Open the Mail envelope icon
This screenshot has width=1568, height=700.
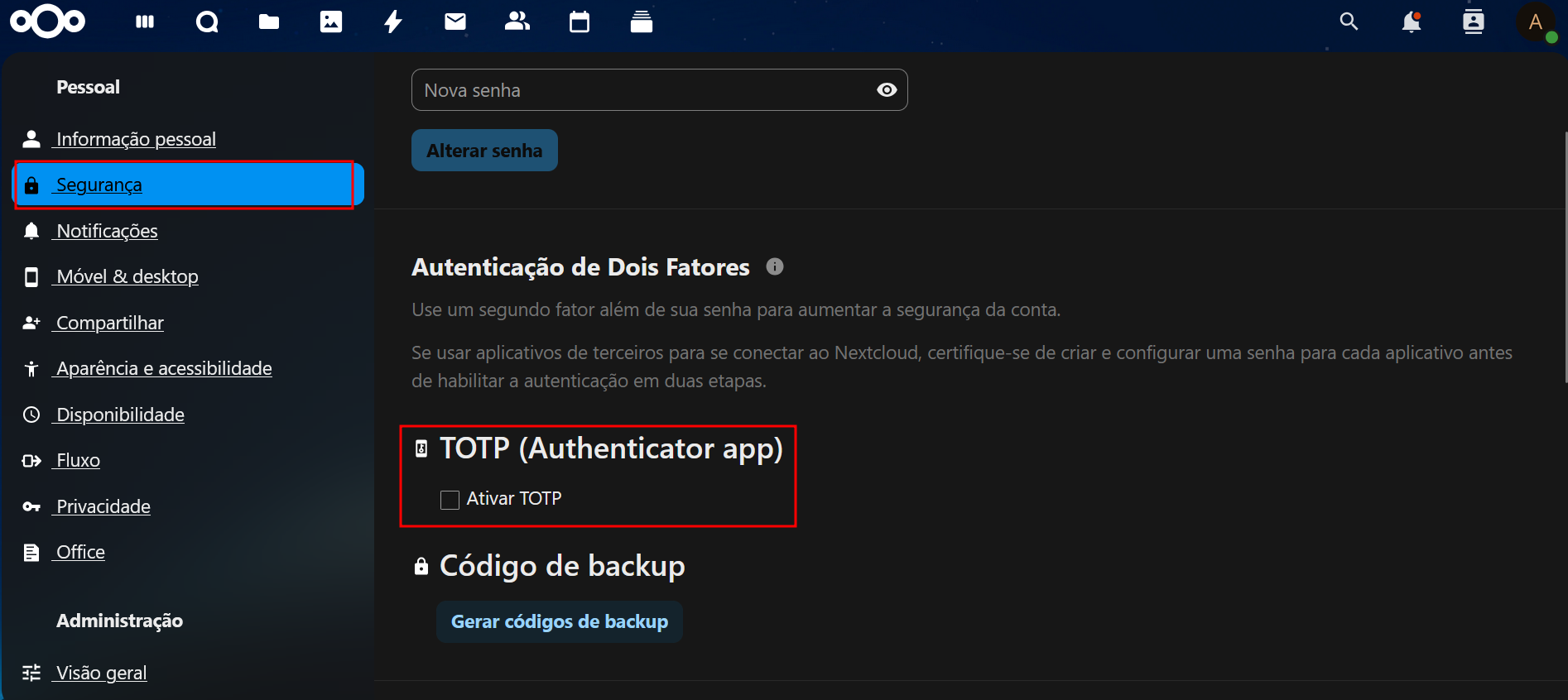click(455, 22)
